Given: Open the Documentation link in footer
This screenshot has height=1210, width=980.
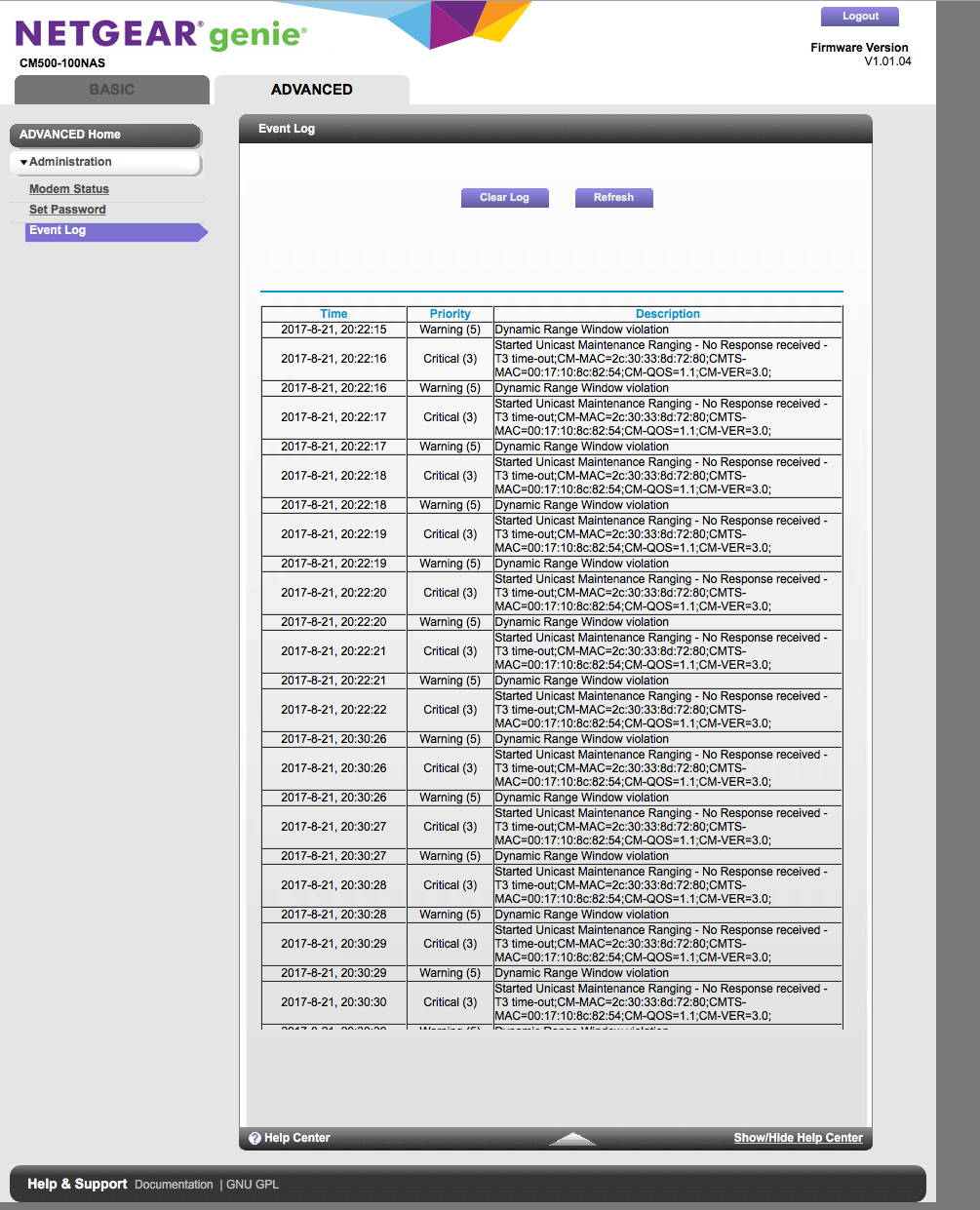Looking at the screenshot, I should click(x=174, y=1184).
